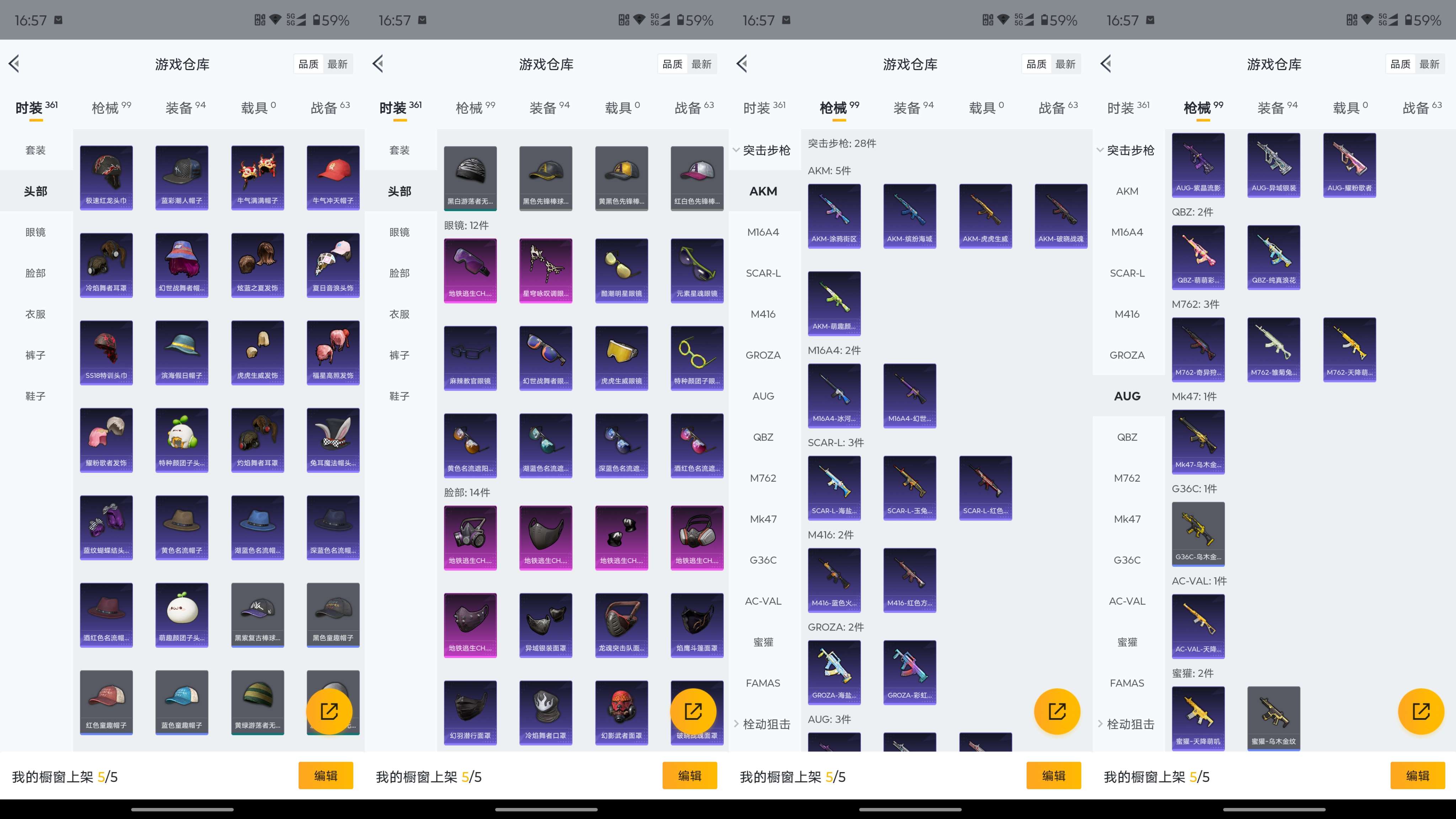Image resolution: width=1456 pixels, height=819 pixels.
Task: Select the 蓝彩潮人帽子 item
Action: [x=182, y=178]
